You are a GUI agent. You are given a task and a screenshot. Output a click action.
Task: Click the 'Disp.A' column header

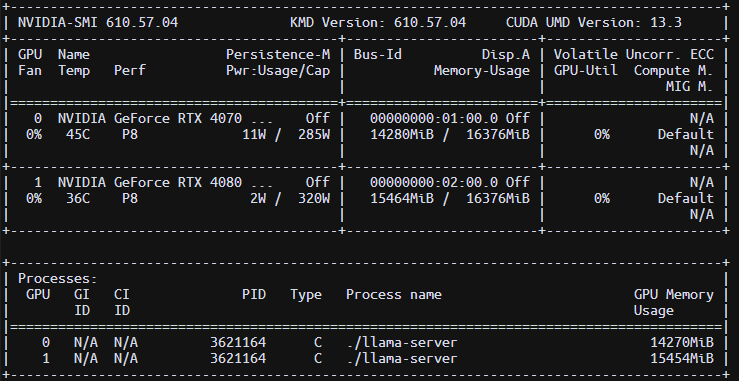coord(506,55)
